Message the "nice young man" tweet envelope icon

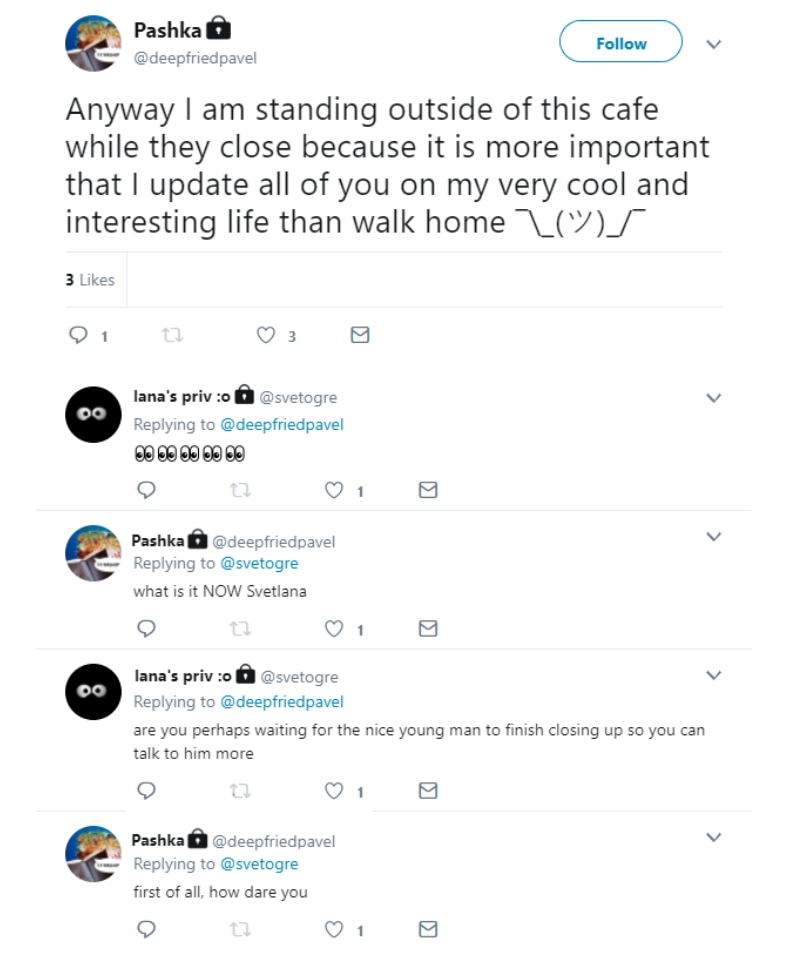427,791
